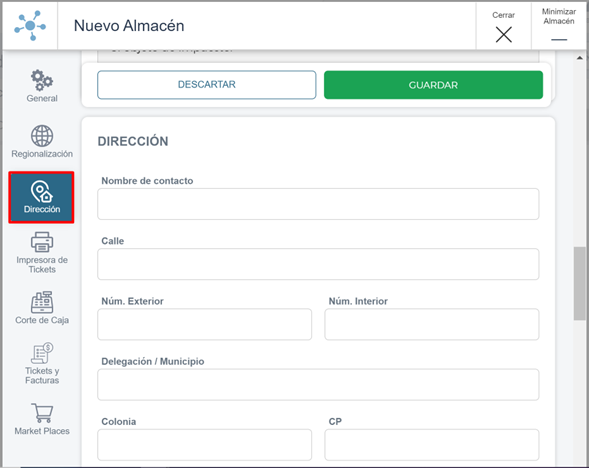Click the Nuevo Almacén title text
This screenshot has width=589, height=468.
pos(129,26)
